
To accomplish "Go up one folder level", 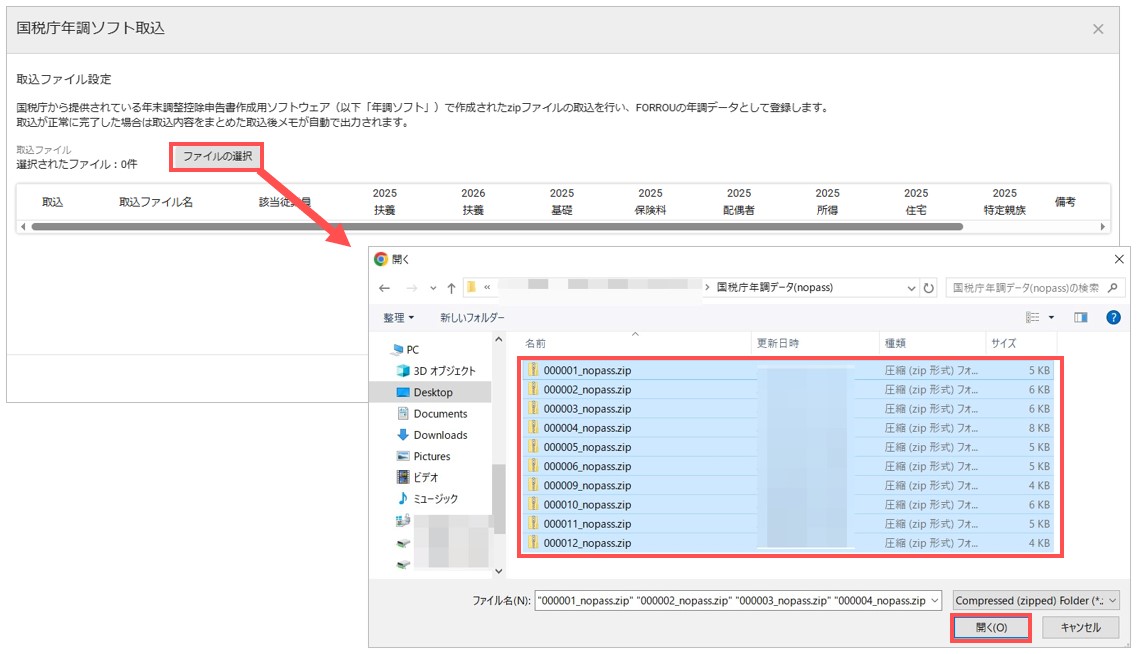I will [x=451, y=288].
